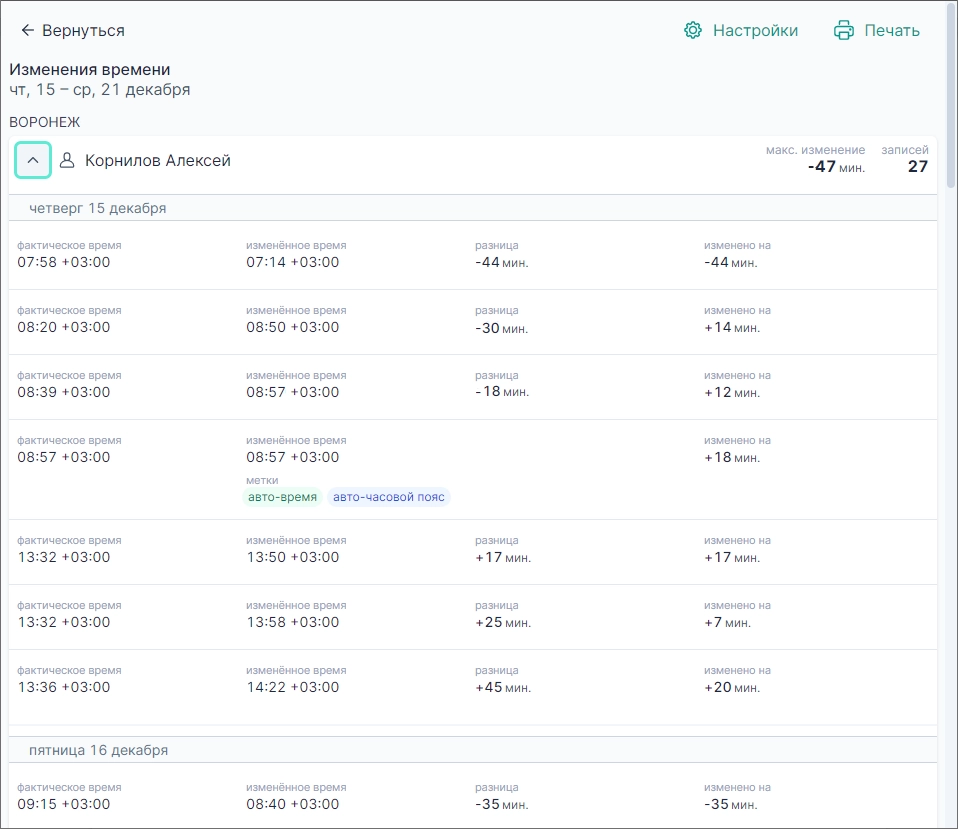The image size is (958, 829).
Task: Click the back arrow icon
Action: [x=27, y=31]
